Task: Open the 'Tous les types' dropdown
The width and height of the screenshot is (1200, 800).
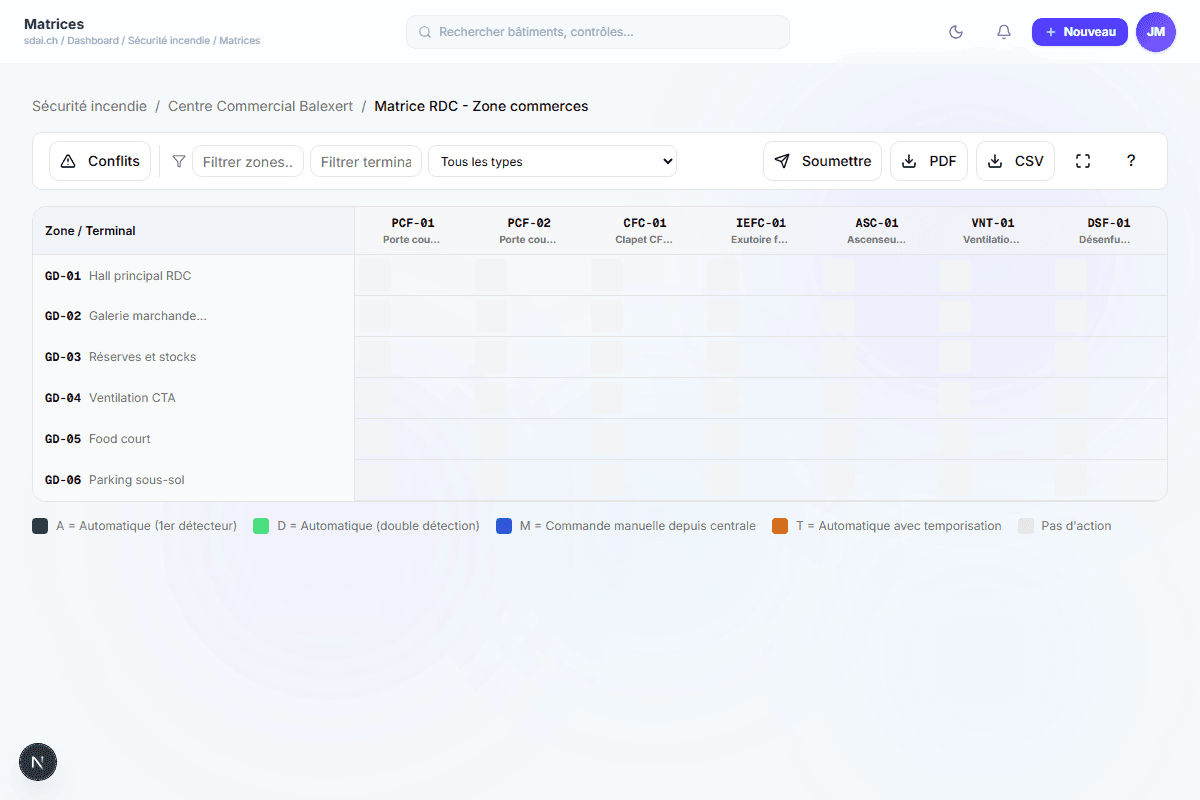Action: [552, 161]
